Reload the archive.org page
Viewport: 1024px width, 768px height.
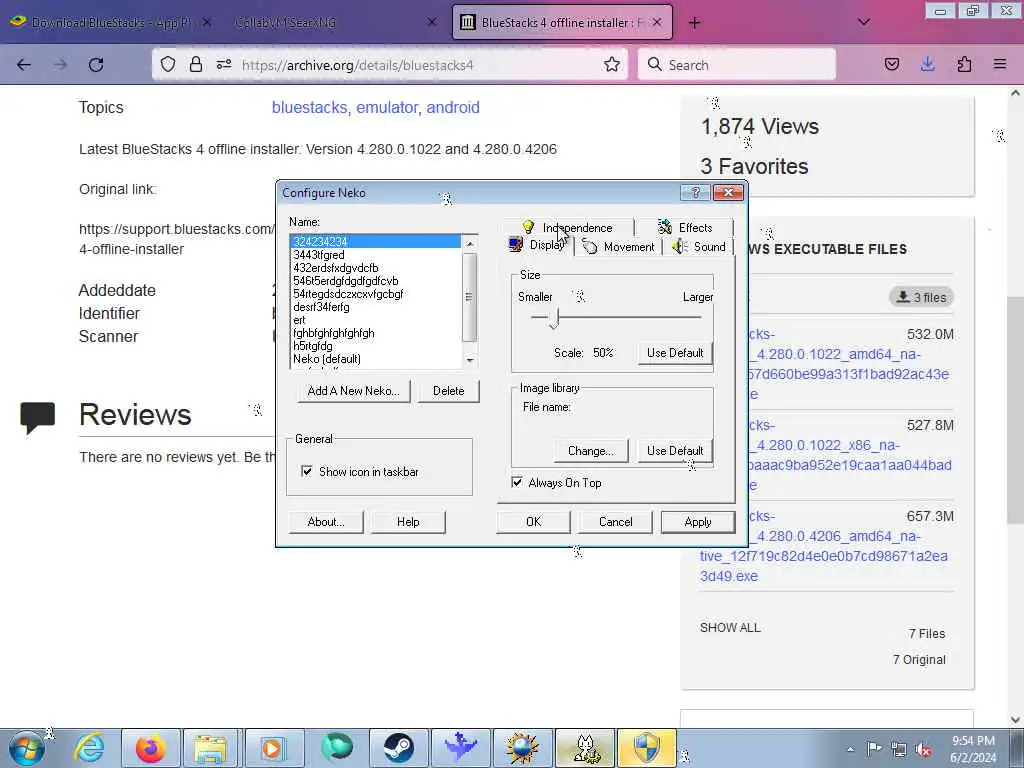[96, 65]
